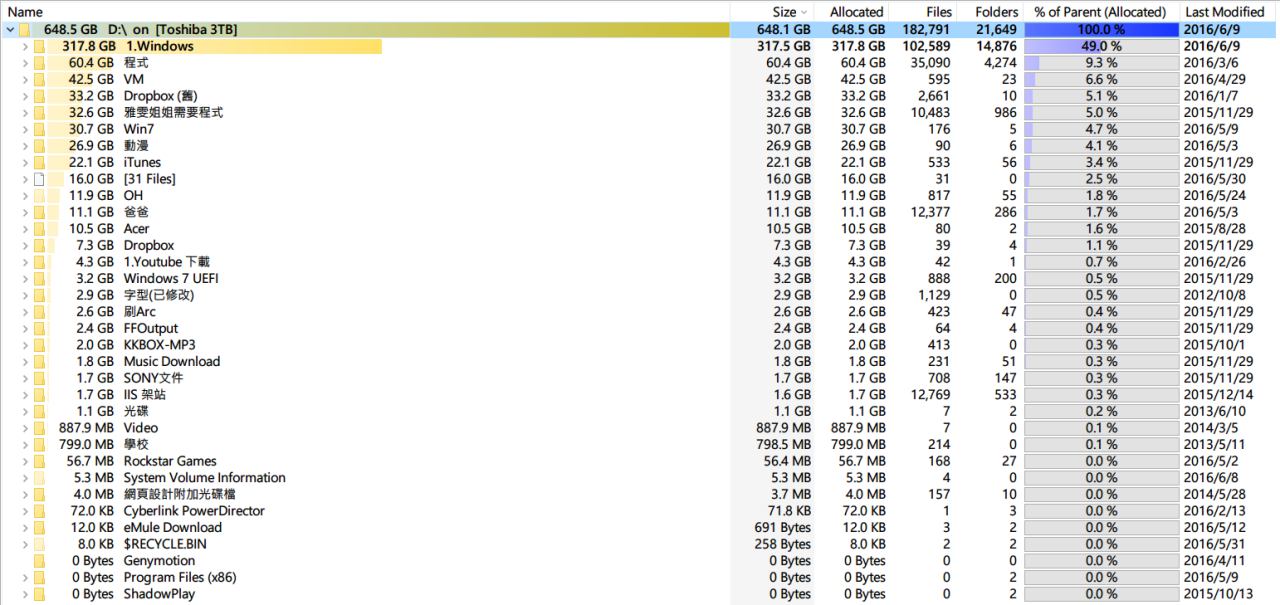Sort by % of Parent (Allocated) column
The image size is (1280, 605).
click(x=1100, y=11)
